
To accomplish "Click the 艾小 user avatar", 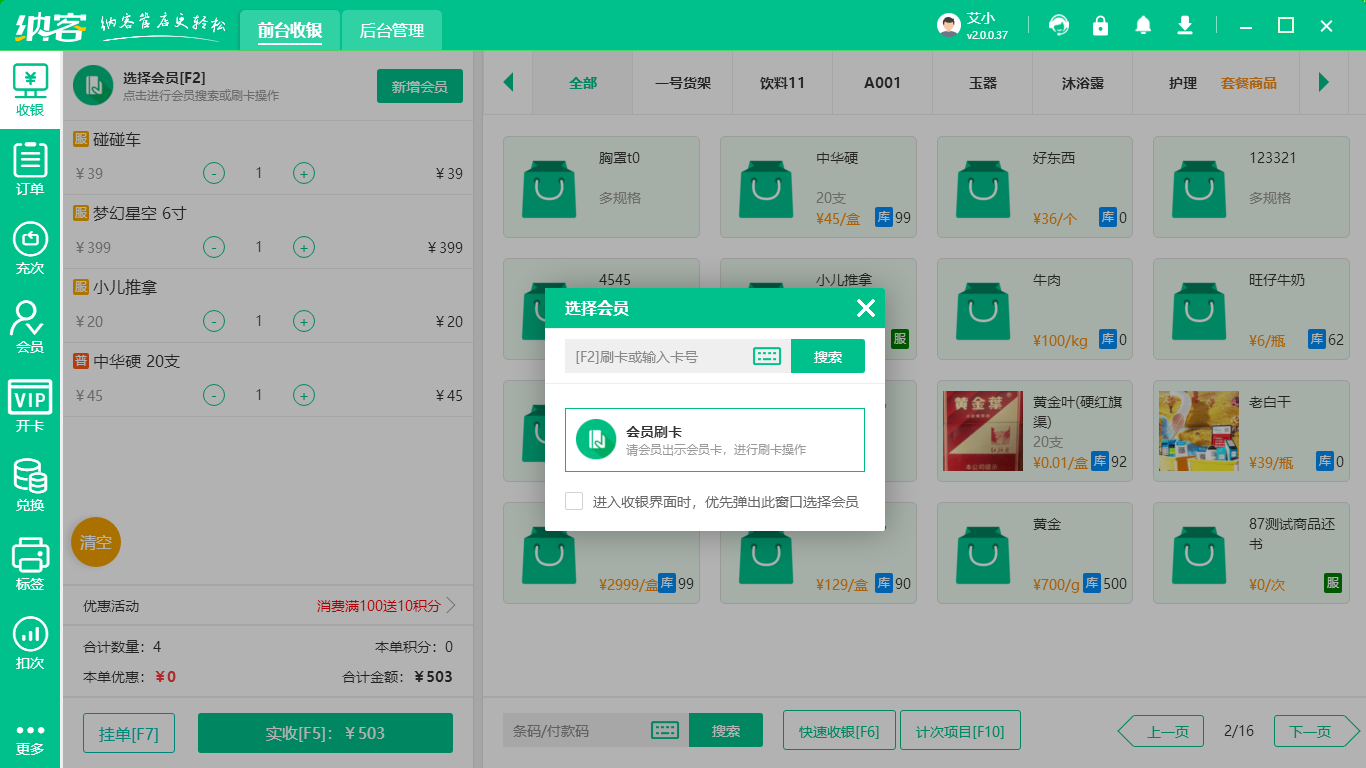I will click(949, 25).
